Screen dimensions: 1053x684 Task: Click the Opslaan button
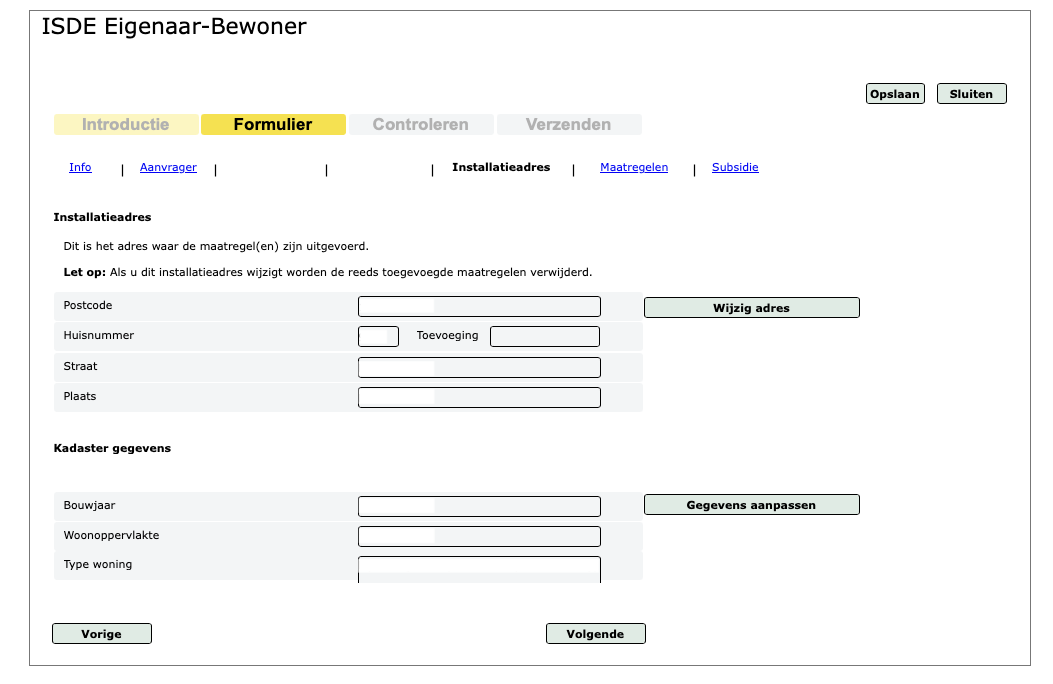coord(894,94)
